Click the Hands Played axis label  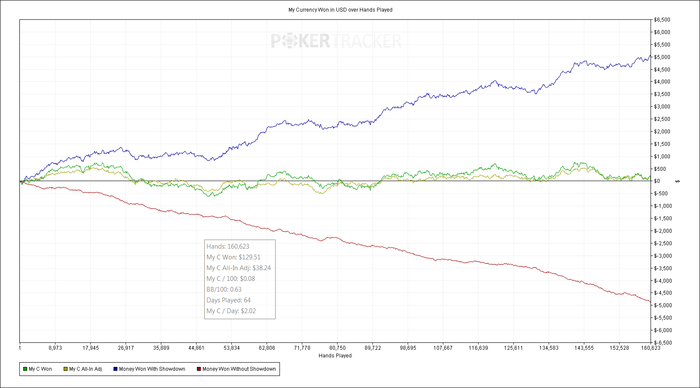335,356
